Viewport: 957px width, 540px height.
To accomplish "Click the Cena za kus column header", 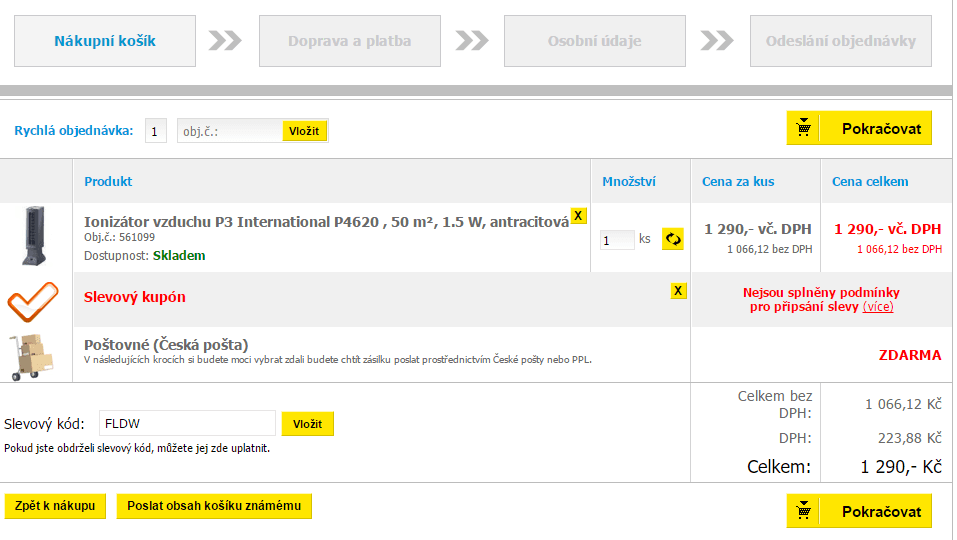I will [738, 181].
